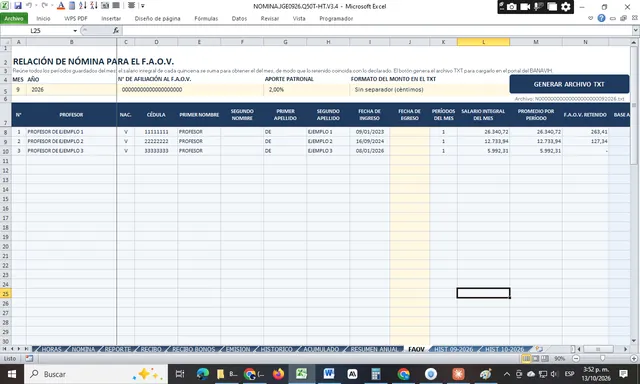Click the insert new worksheet icon

tap(539, 349)
